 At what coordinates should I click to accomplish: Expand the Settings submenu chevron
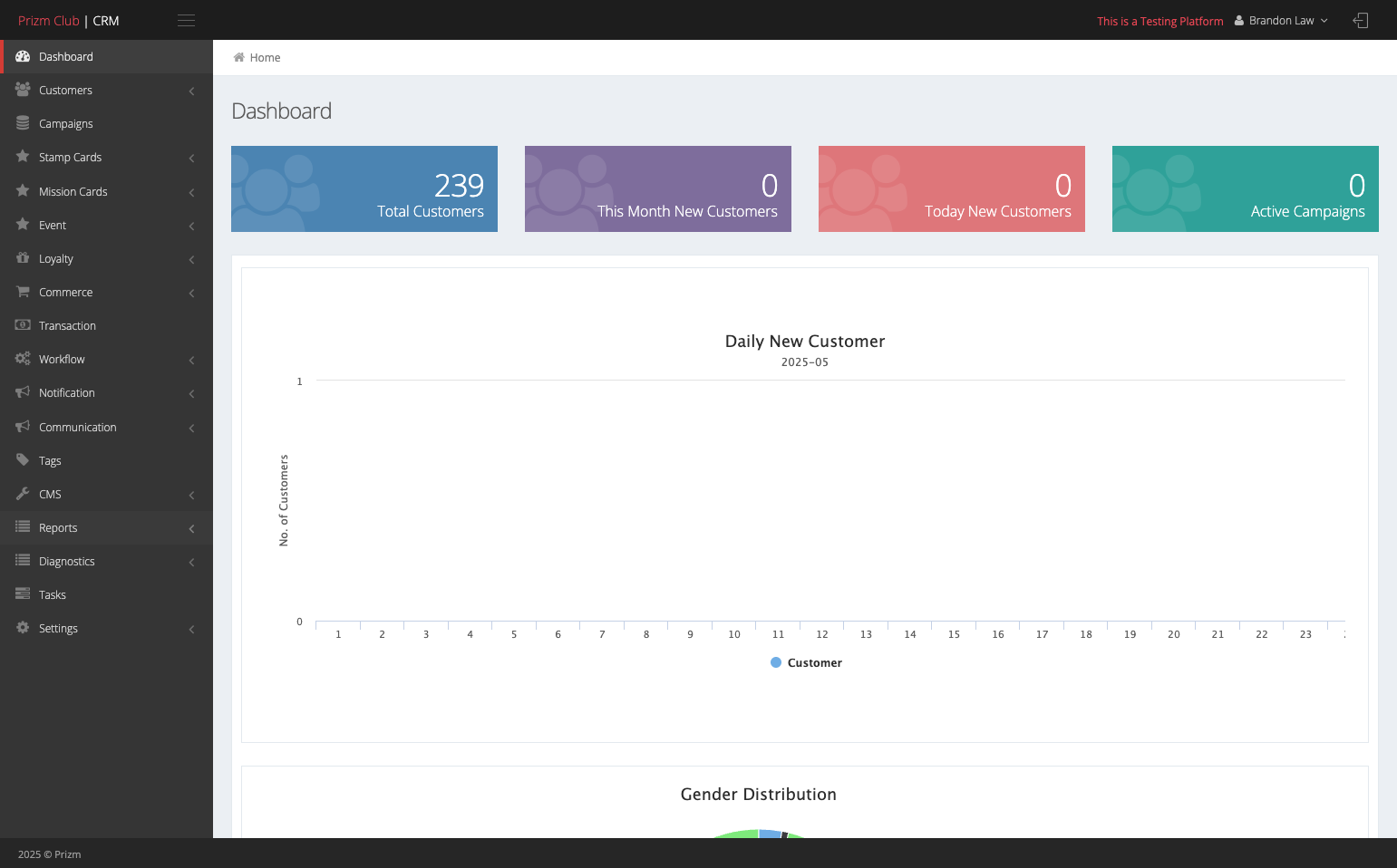pos(191,629)
